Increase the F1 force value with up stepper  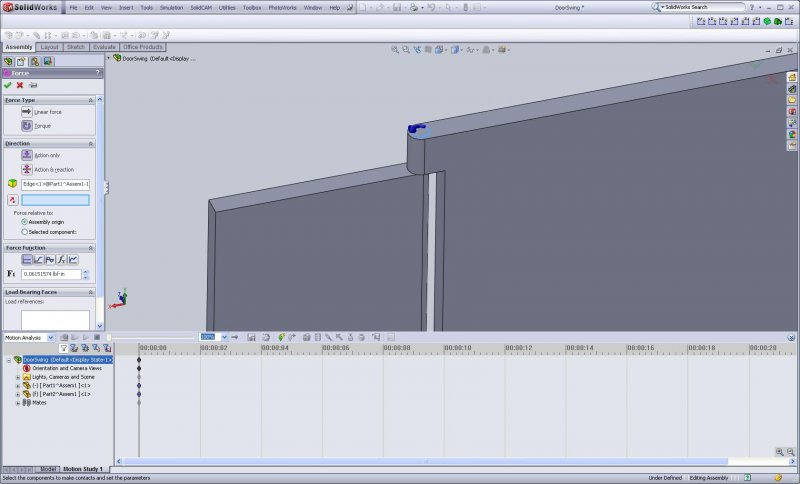click(86, 272)
